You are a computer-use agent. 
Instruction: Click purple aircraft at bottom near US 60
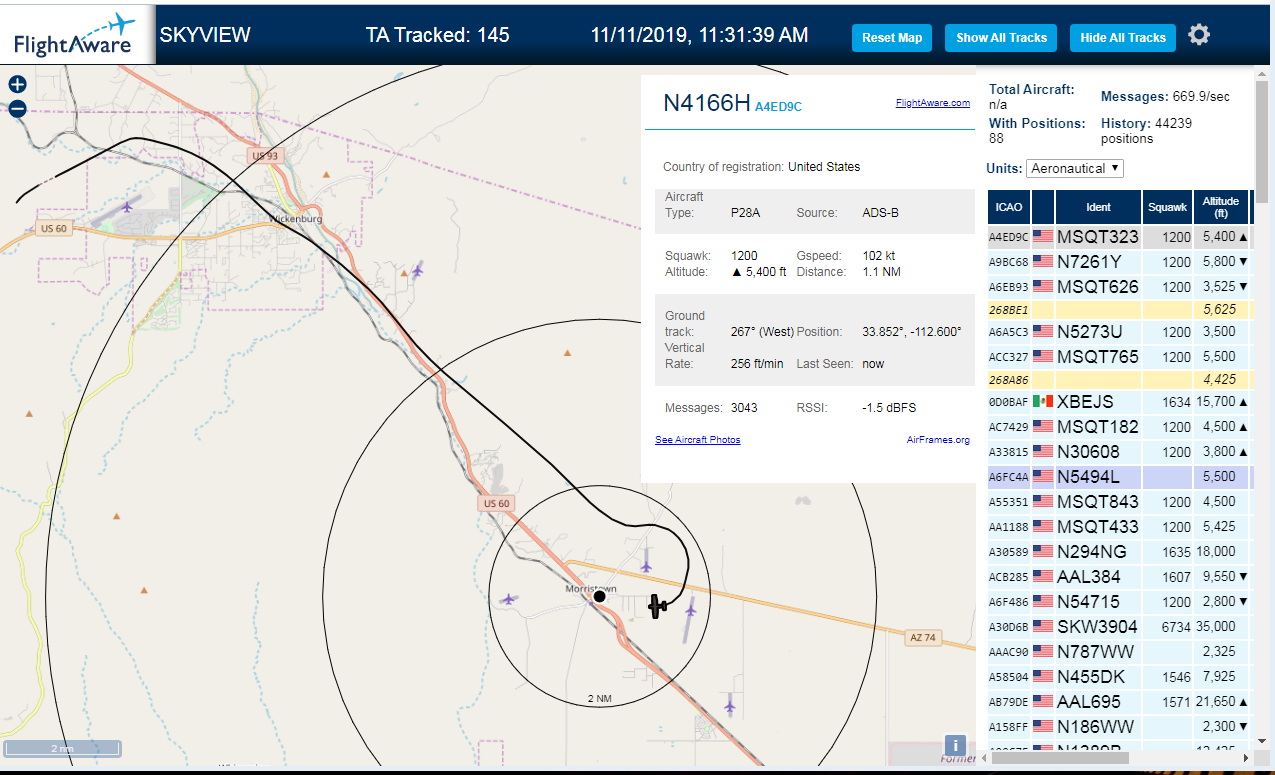730,705
